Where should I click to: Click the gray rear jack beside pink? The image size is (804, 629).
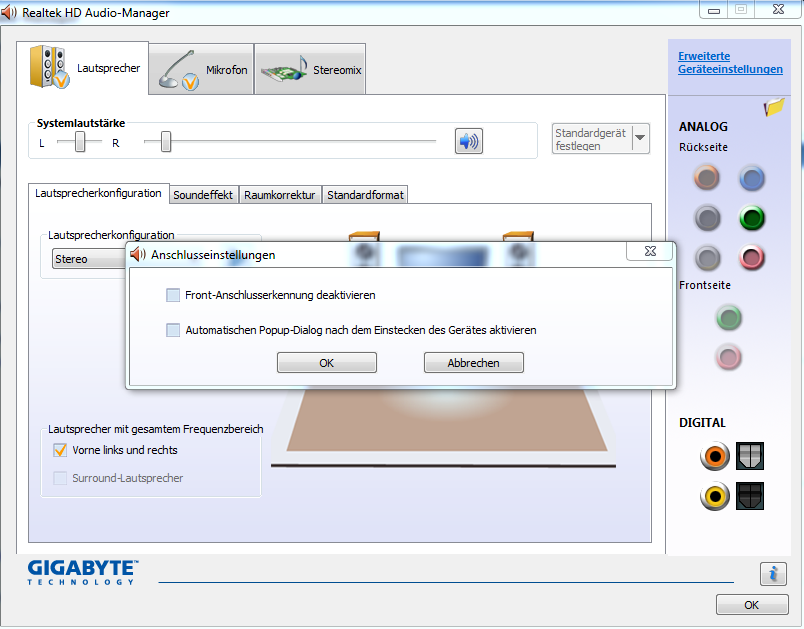pyautogui.click(x=708, y=258)
